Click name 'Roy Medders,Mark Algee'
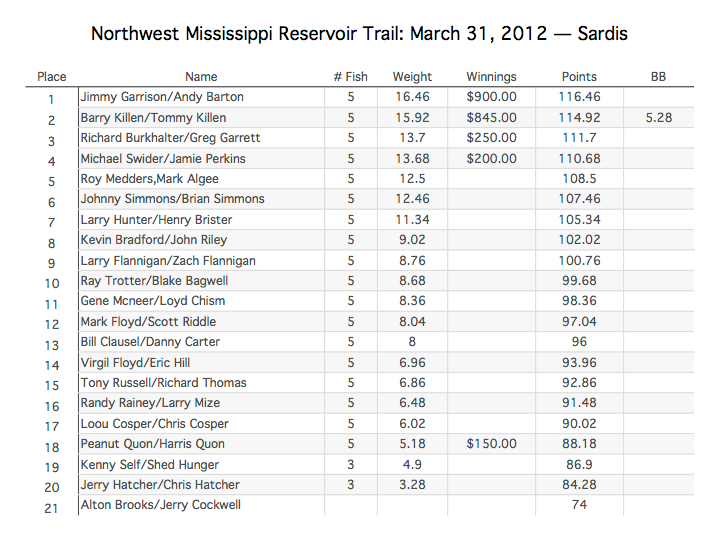The image size is (719, 541). 150,179
